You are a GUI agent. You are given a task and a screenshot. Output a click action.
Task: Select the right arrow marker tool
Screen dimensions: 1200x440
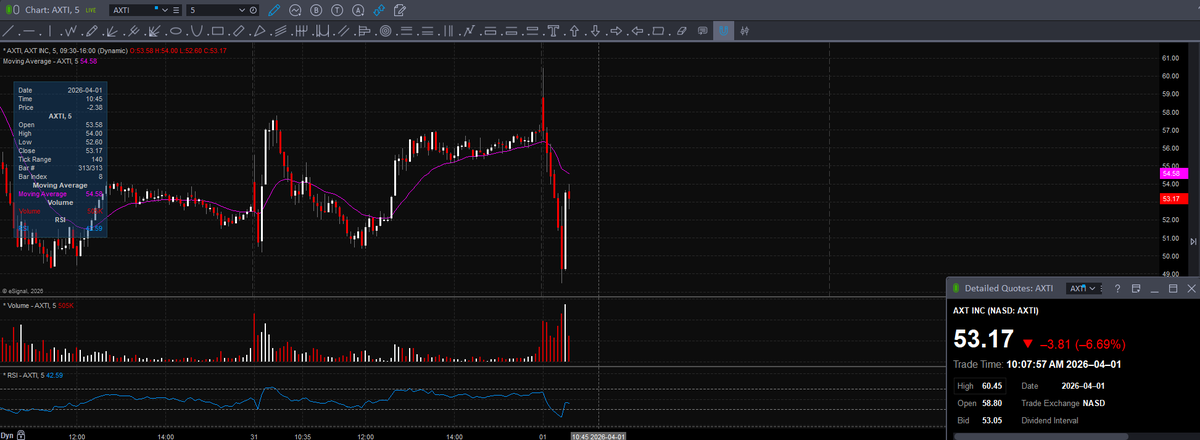[x=616, y=31]
